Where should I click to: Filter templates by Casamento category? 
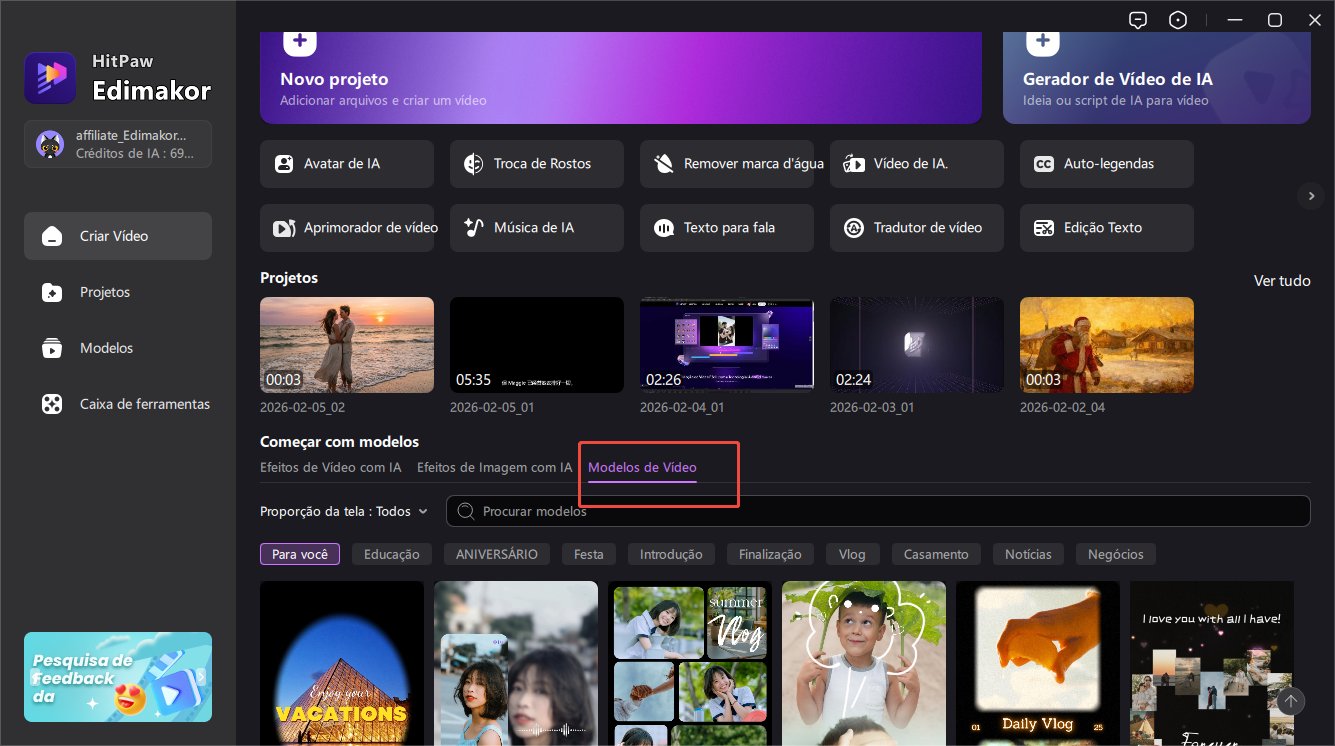pyautogui.click(x=935, y=554)
